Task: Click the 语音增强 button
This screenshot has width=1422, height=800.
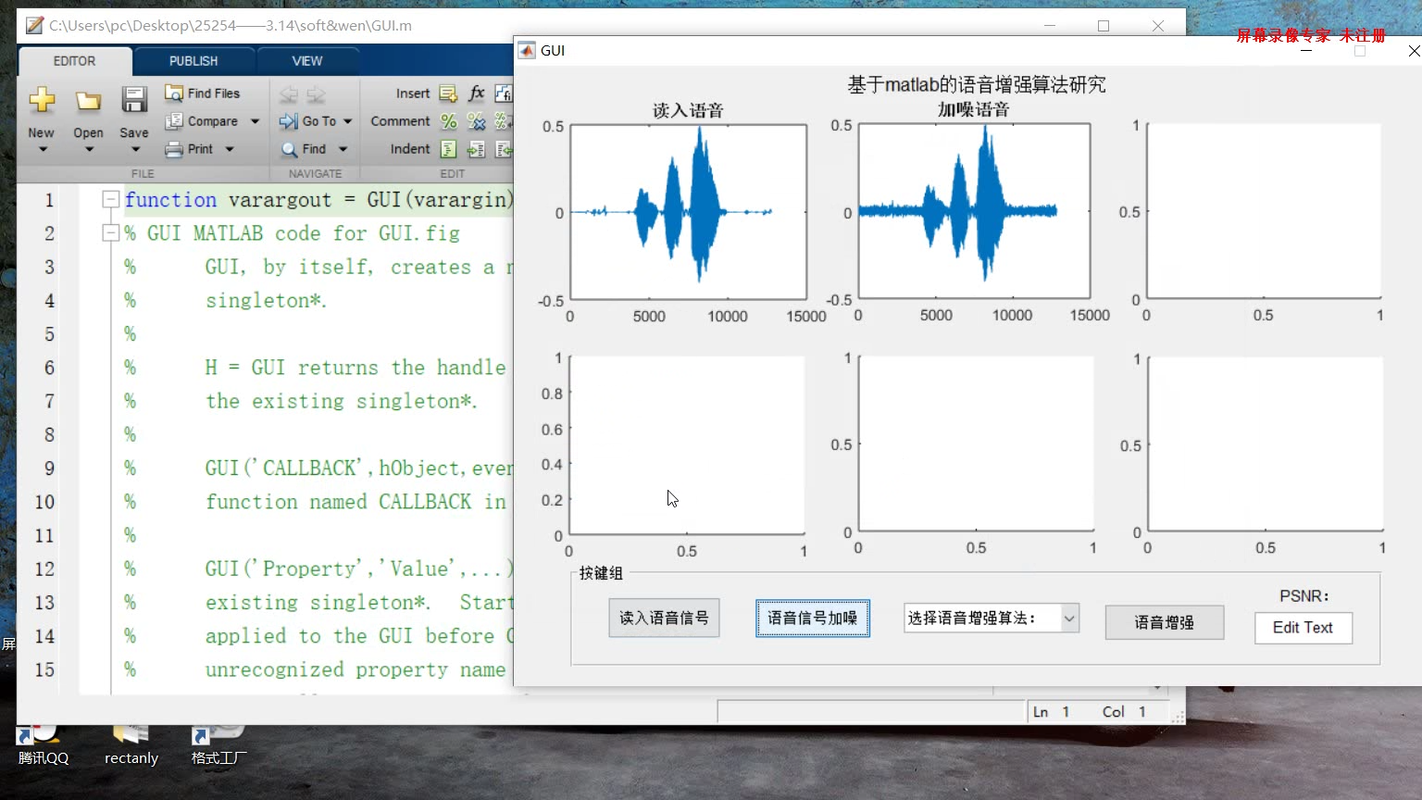Action: pyautogui.click(x=1164, y=622)
